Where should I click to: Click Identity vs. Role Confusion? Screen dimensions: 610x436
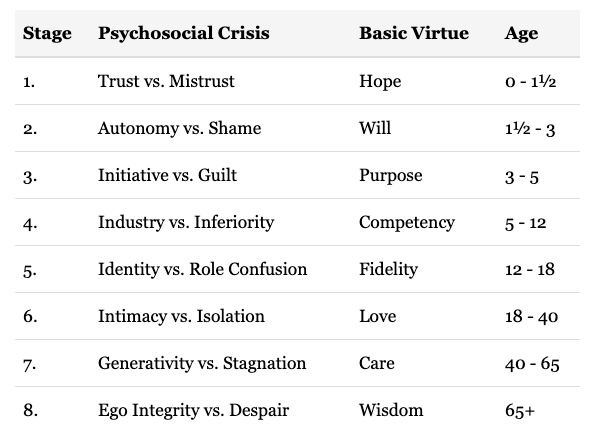pyautogui.click(x=202, y=269)
